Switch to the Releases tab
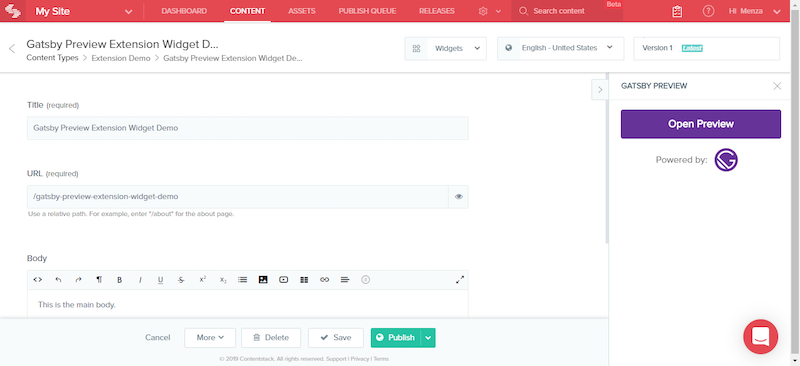This screenshot has height=366, width=800. (x=437, y=11)
